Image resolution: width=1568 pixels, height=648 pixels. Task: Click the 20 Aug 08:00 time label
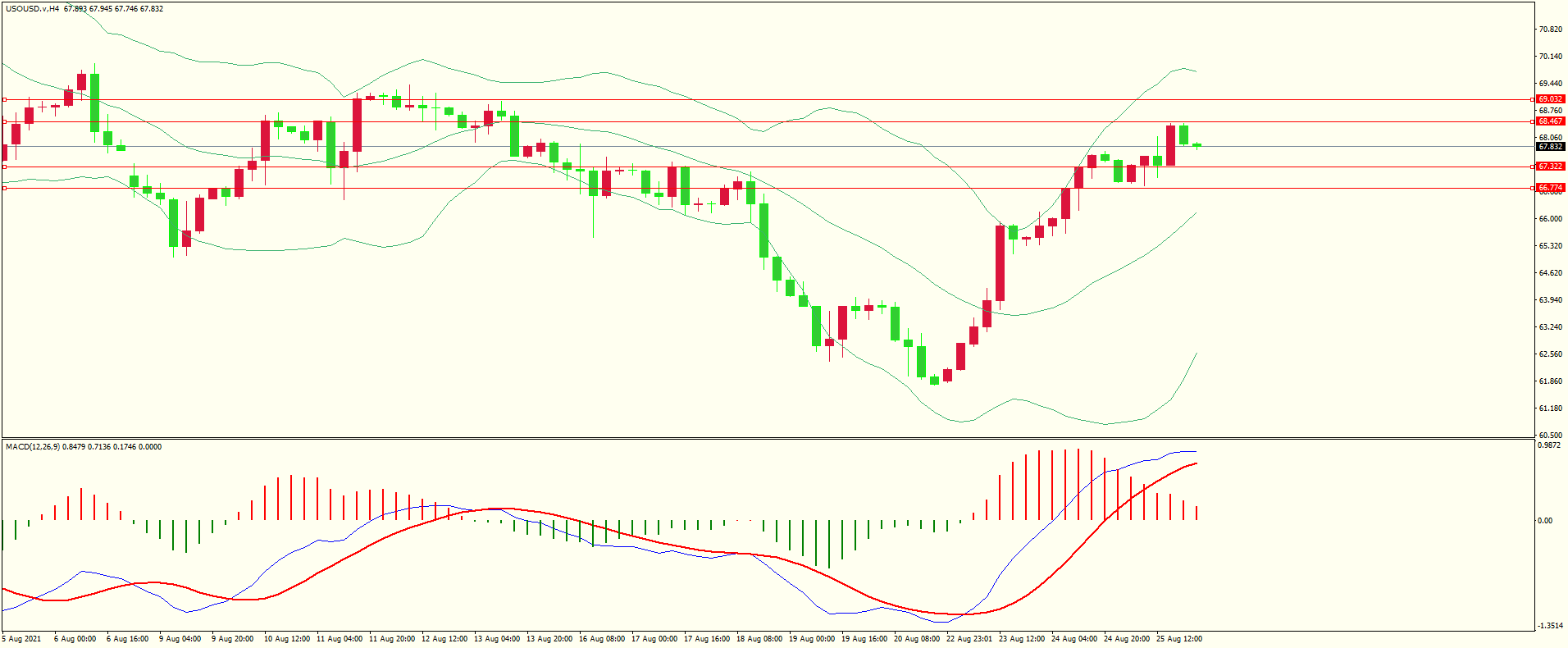click(917, 639)
